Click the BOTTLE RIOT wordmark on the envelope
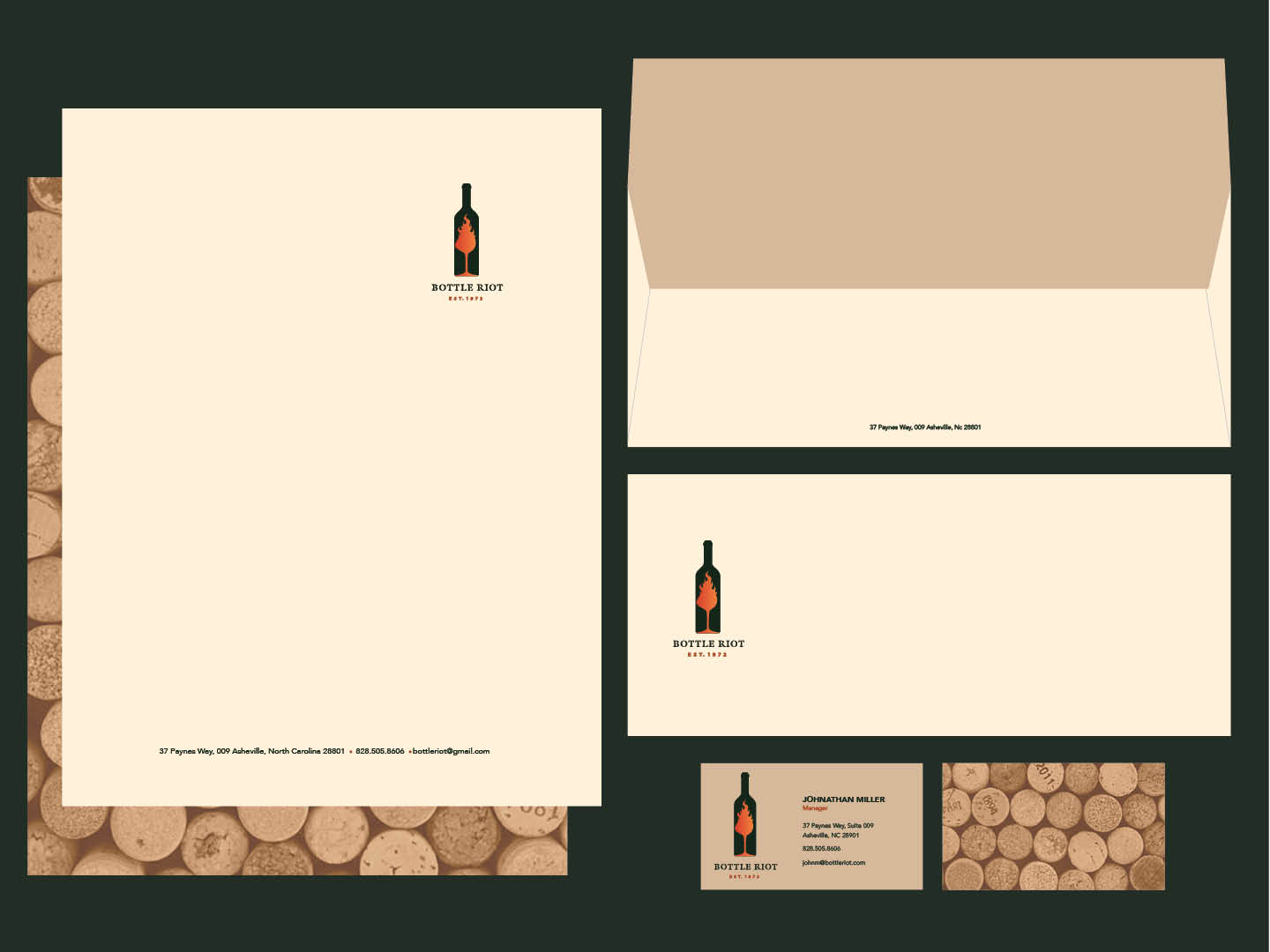 point(708,643)
